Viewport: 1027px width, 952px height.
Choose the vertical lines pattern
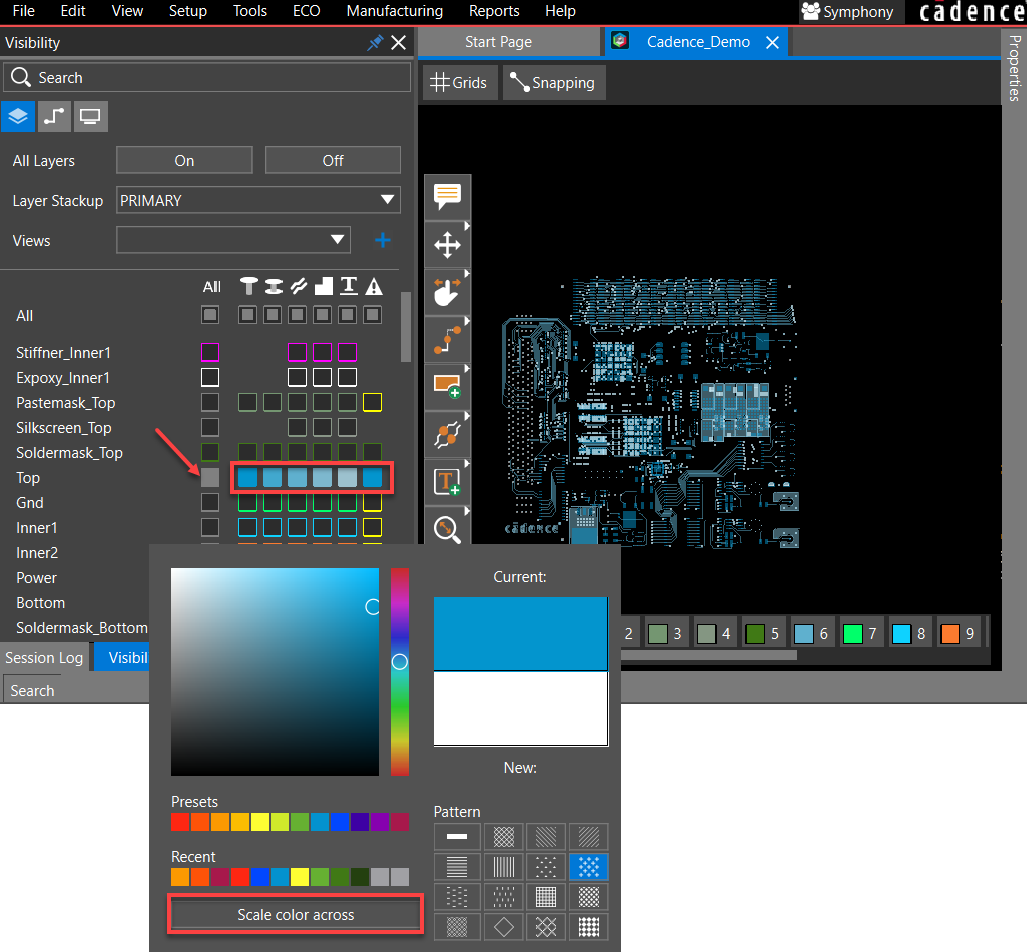(504, 867)
